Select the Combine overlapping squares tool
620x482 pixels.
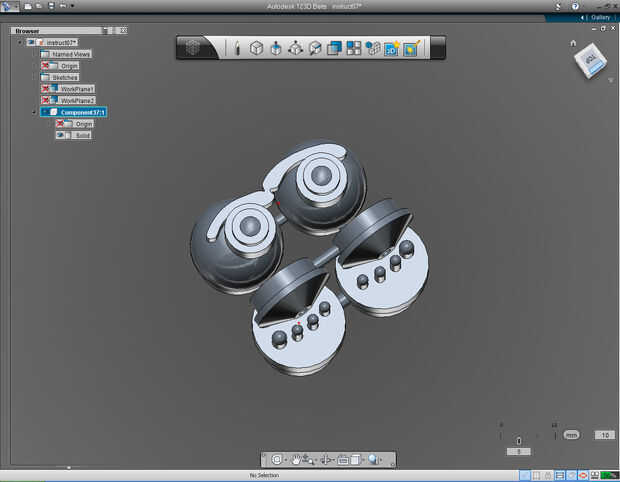point(334,48)
